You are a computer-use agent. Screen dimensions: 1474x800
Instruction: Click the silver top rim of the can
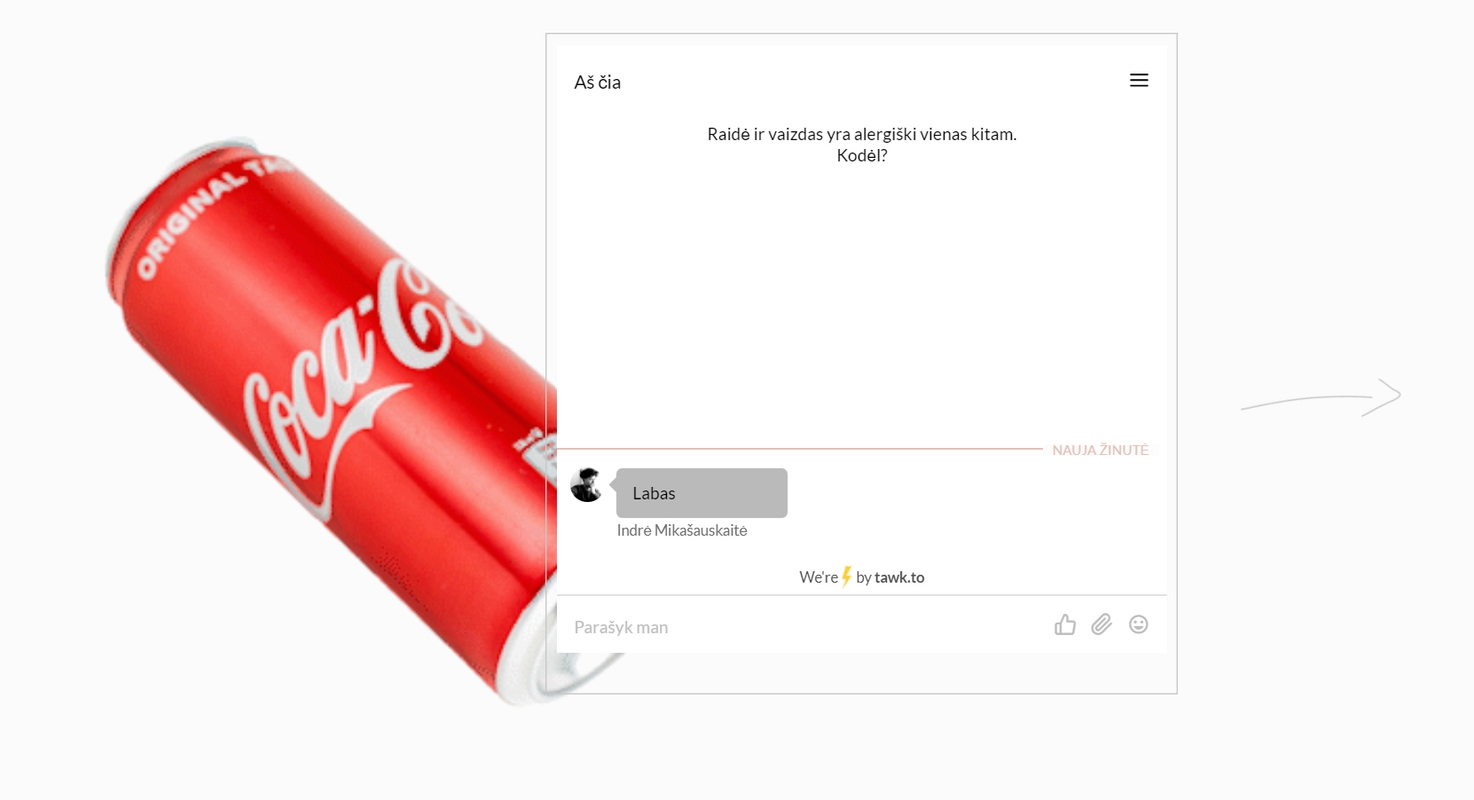point(165,215)
